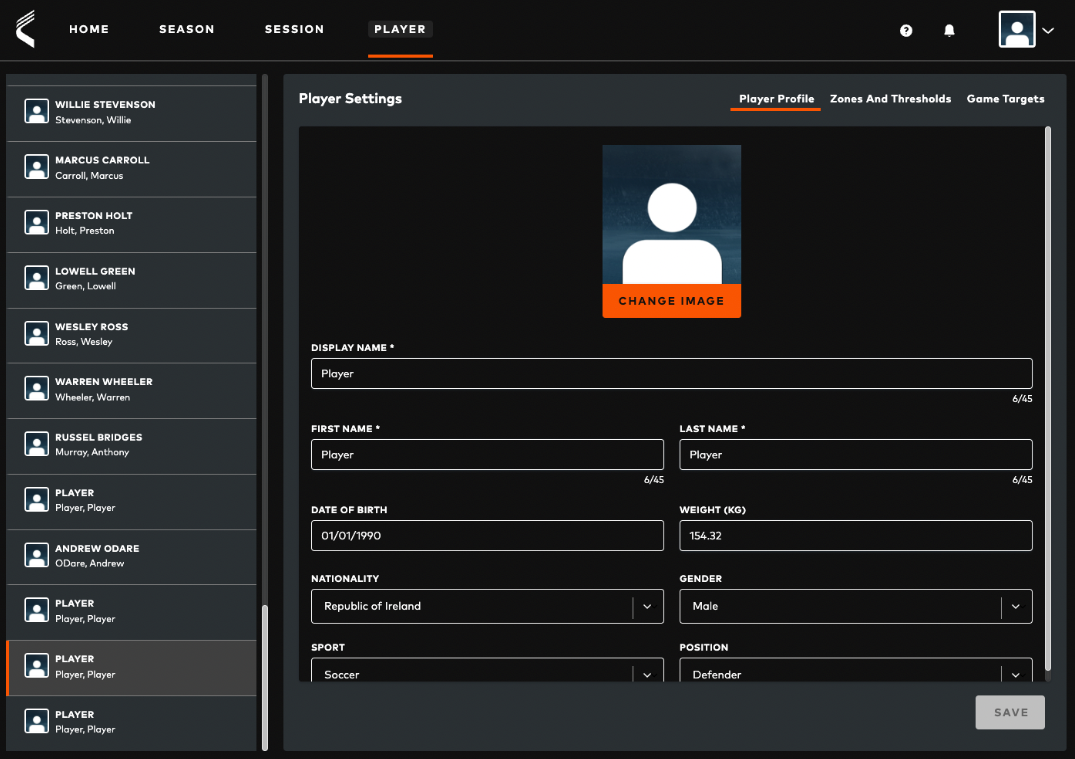Click Andrew ODare's avatar icon
Image resolution: width=1075 pixels, height=759 pixels.
(x=37, y=555)
